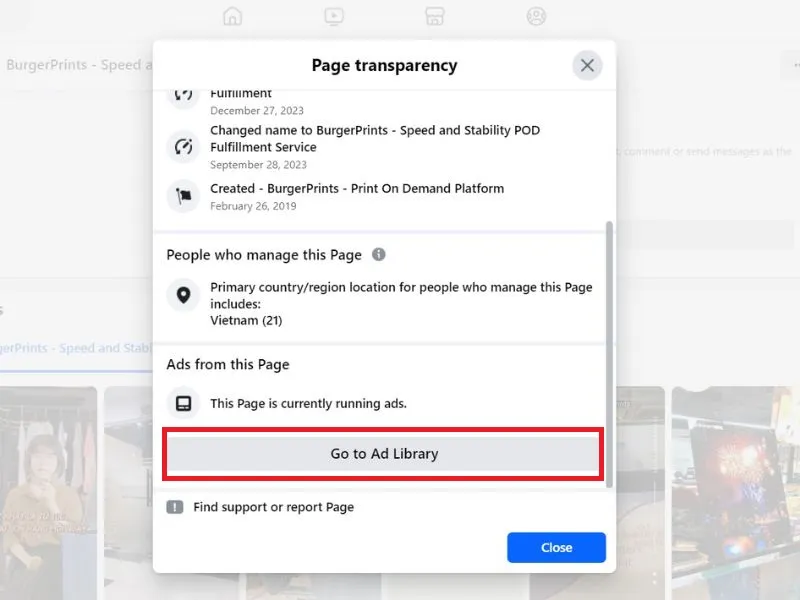Click the dialog's vertical scrollbar
This screenshot has width=800, height=600.
(609, 354)
